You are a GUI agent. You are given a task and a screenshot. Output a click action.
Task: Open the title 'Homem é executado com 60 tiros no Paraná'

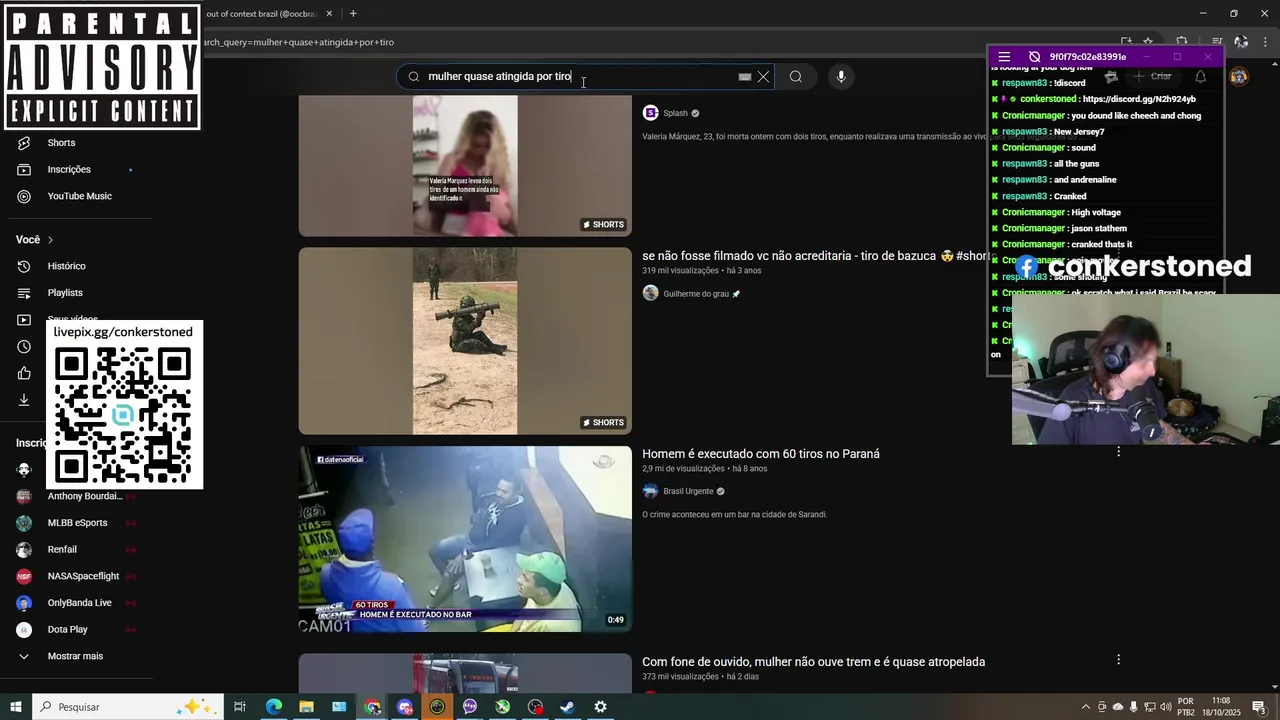761,454
